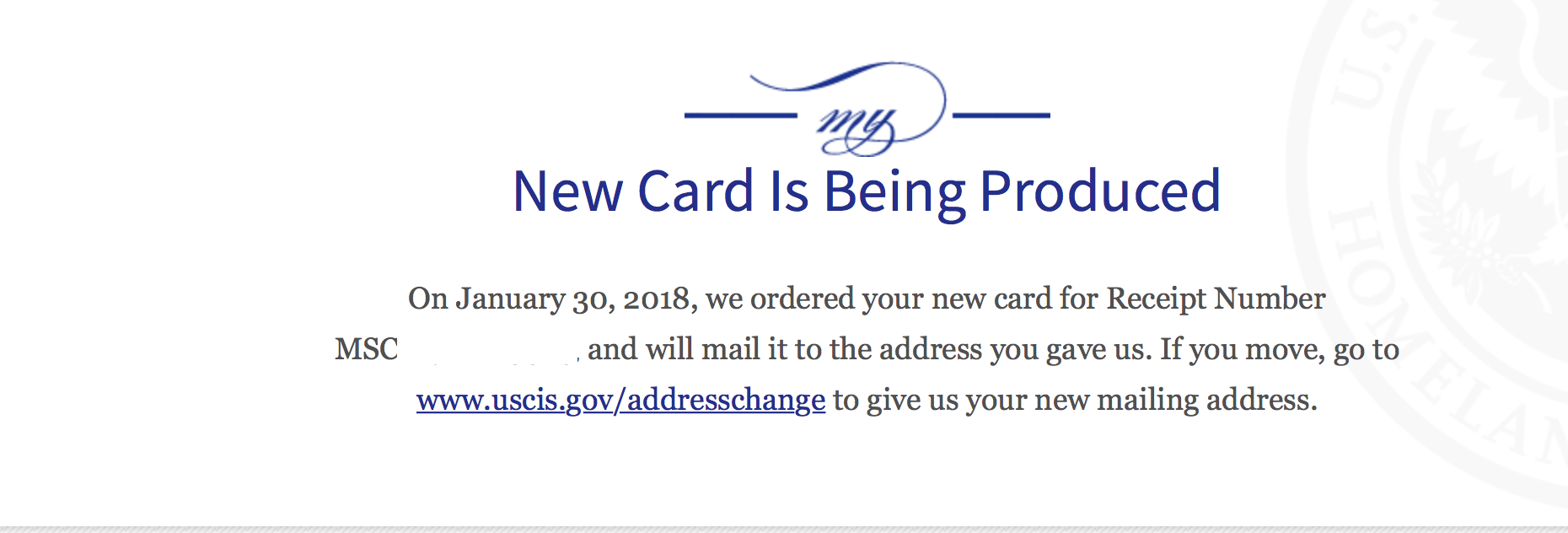Click the word "Produced" in the heading

pos(1100,191)
